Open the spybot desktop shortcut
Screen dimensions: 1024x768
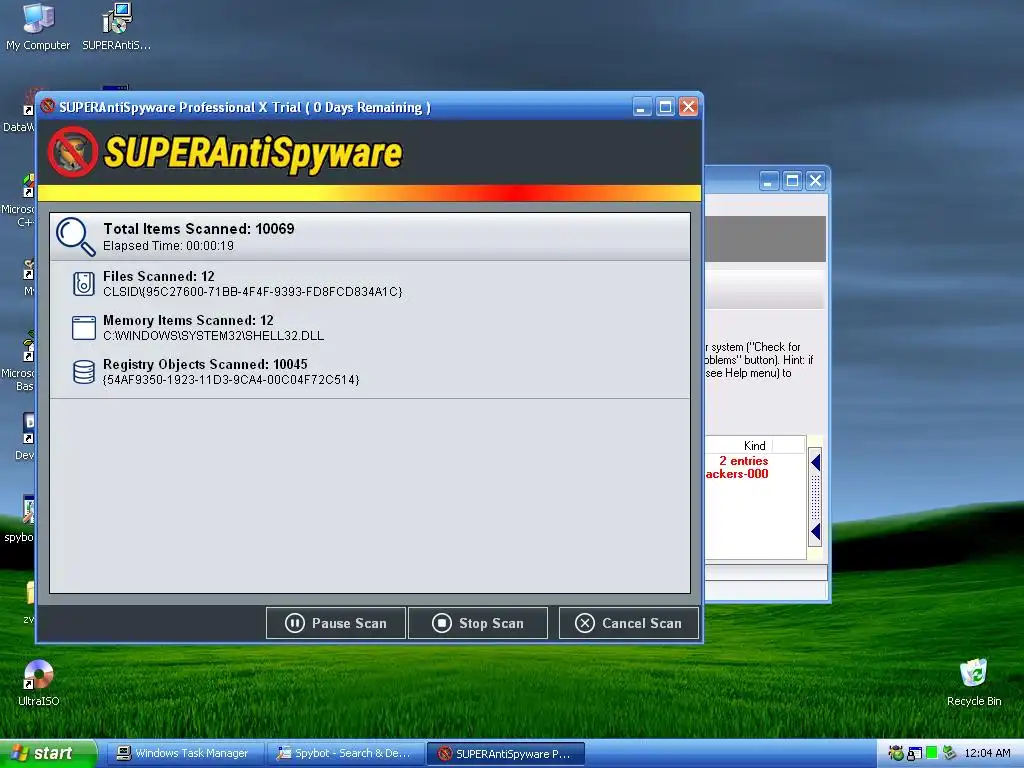tap(18, 519)
